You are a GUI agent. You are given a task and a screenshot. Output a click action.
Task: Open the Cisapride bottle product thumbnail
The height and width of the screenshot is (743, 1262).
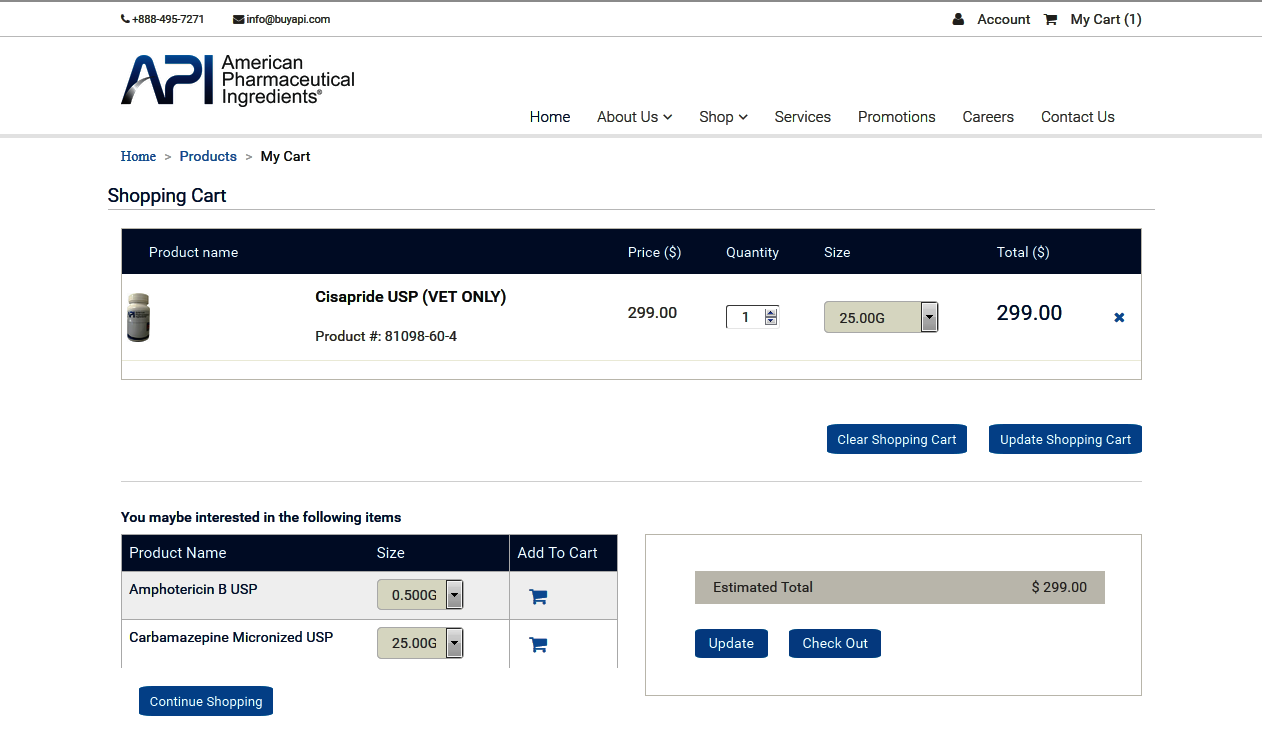(139, 318)
